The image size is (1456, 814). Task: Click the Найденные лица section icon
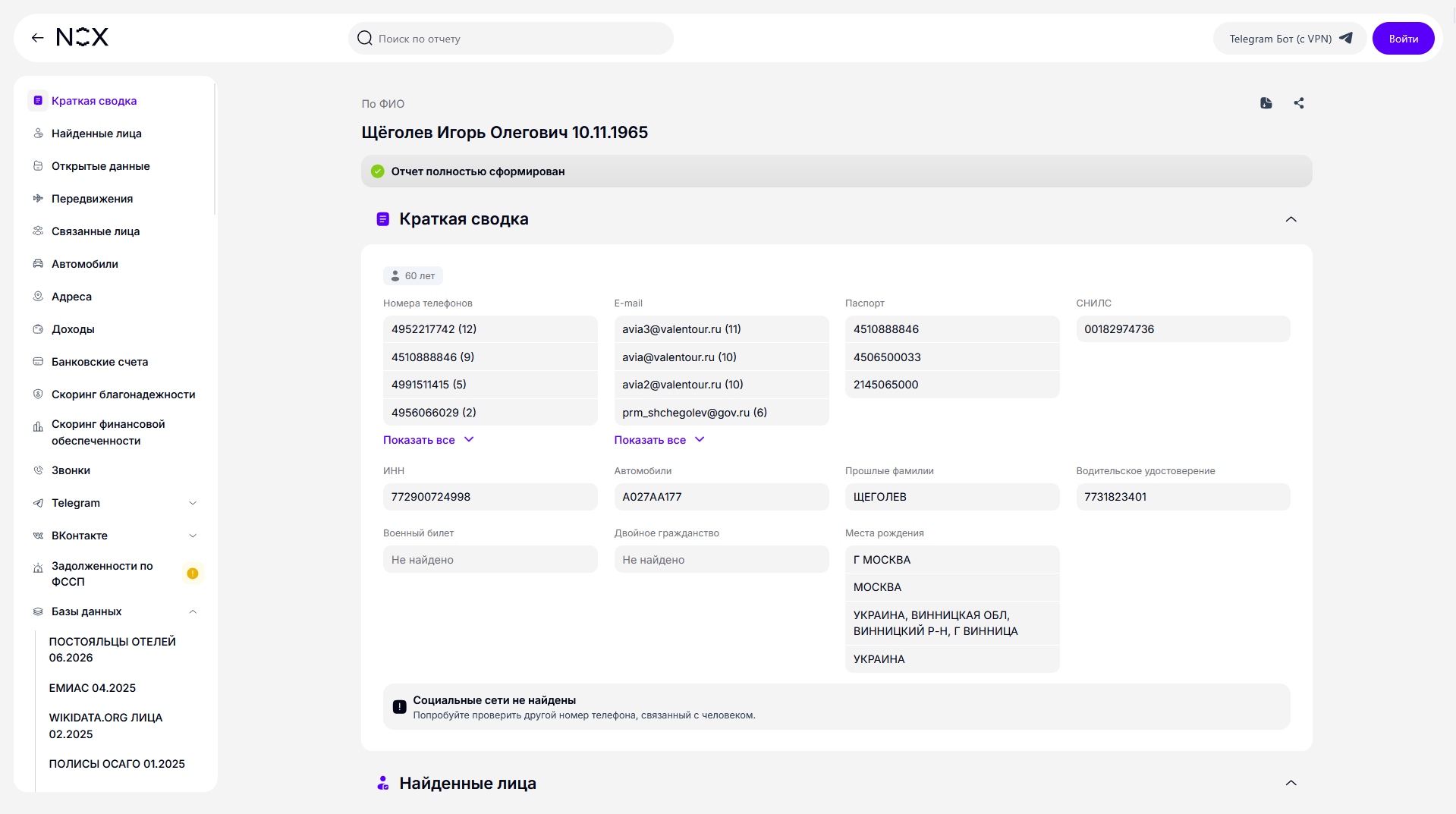pos(383,783)
